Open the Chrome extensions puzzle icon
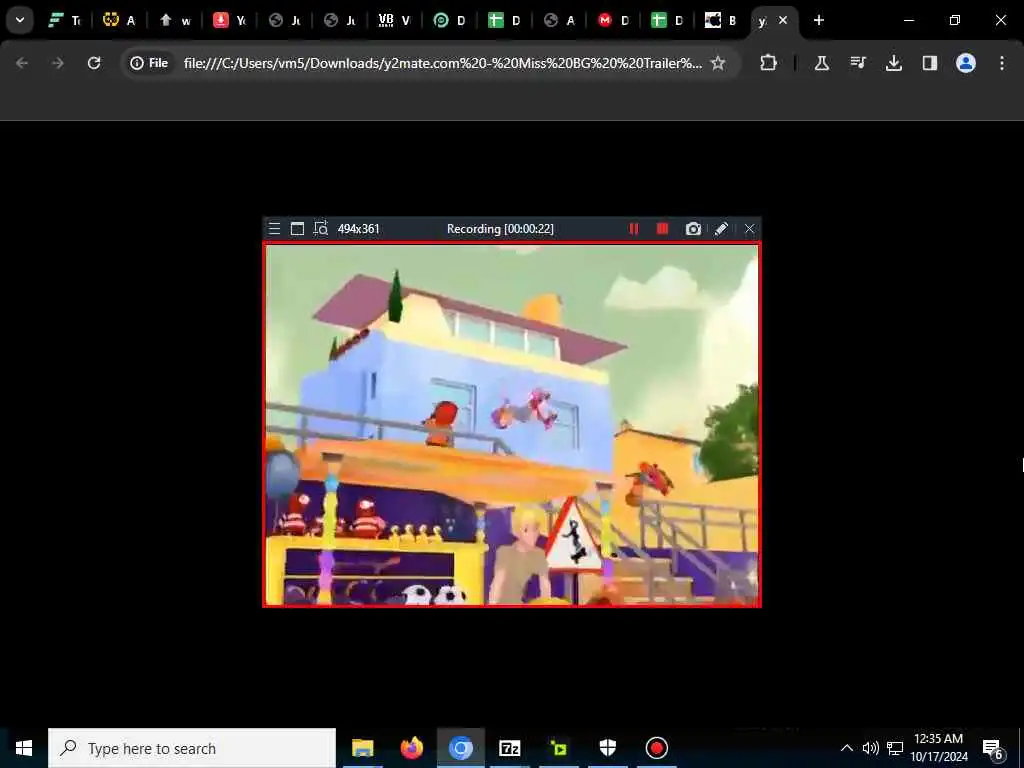 click(769, 63)
